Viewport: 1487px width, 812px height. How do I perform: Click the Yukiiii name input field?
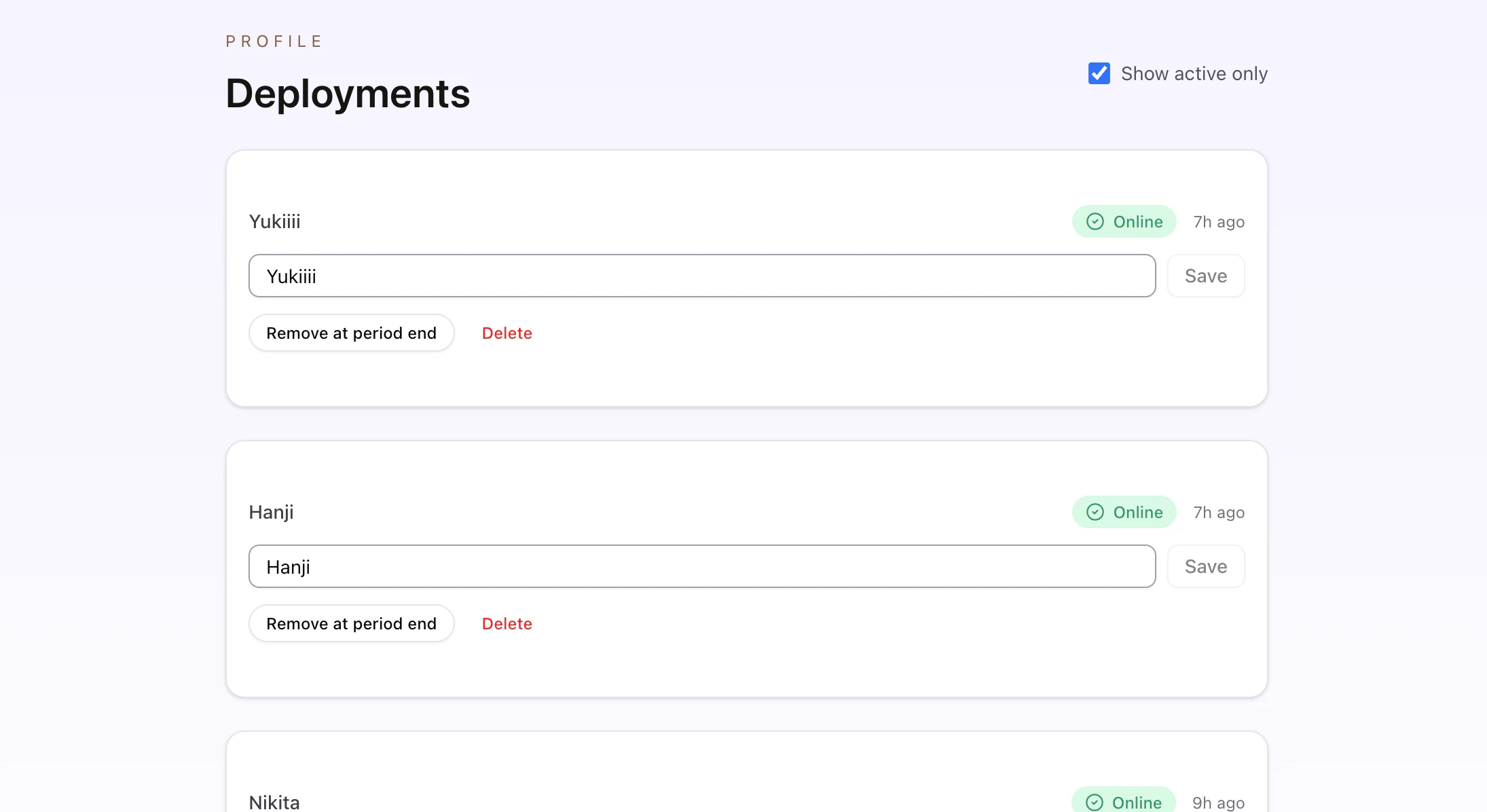(x=701, y=276)
